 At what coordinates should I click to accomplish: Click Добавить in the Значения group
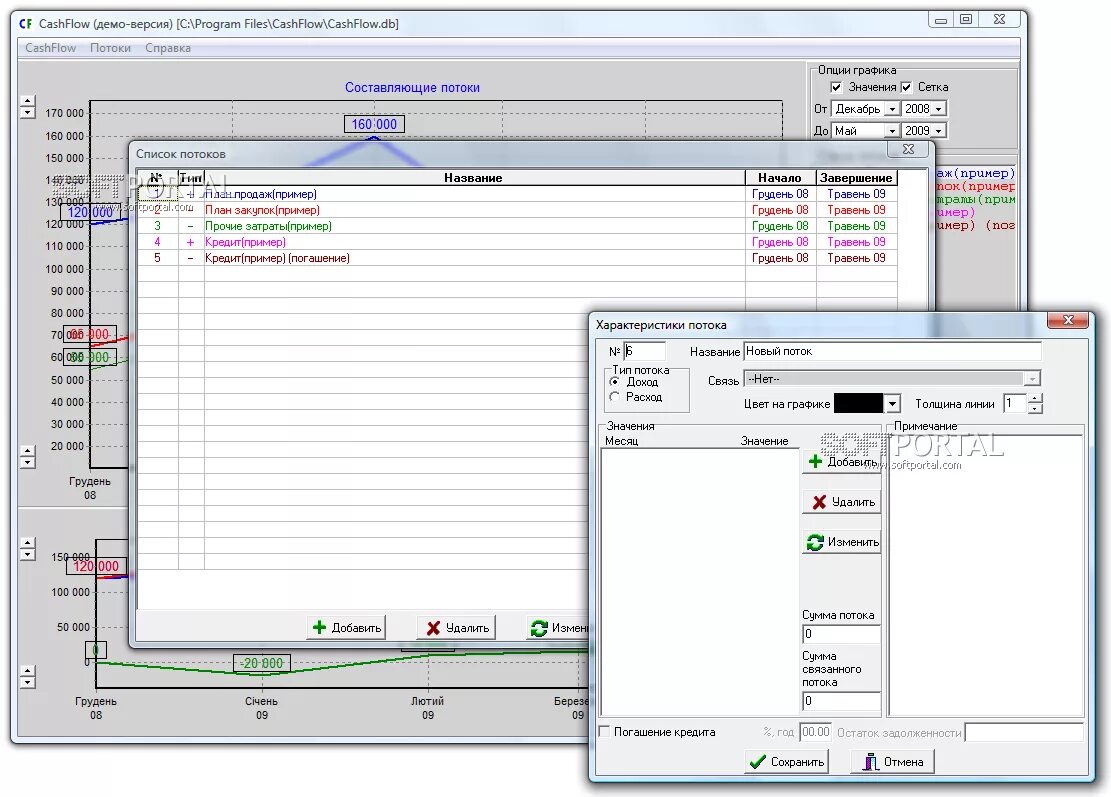coord(842,461)
